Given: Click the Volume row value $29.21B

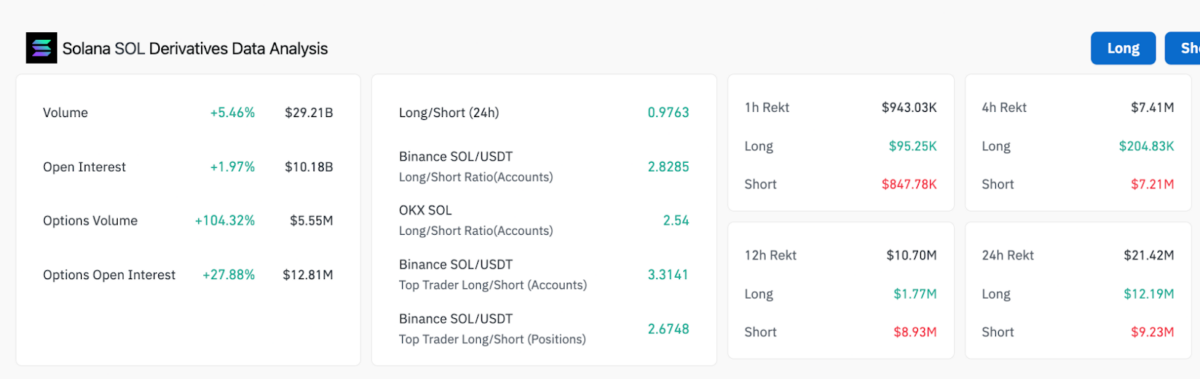Looking at the screenshot, I should coord(308,113).
